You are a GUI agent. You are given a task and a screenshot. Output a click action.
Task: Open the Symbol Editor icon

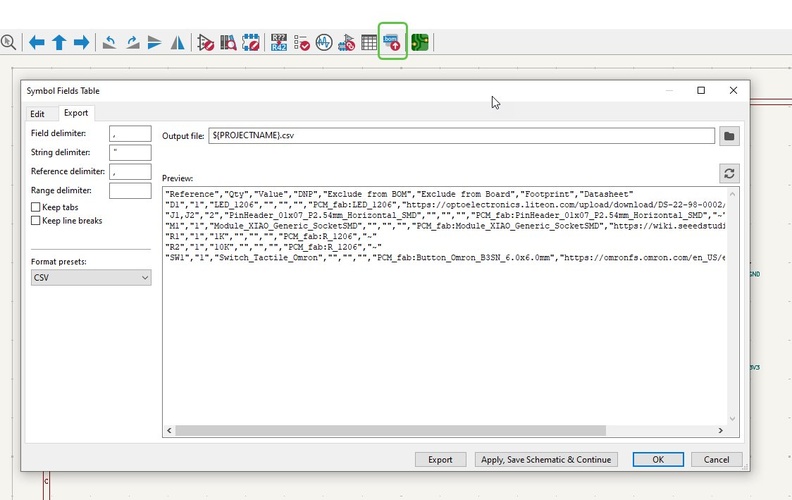(x=206, y=42)
